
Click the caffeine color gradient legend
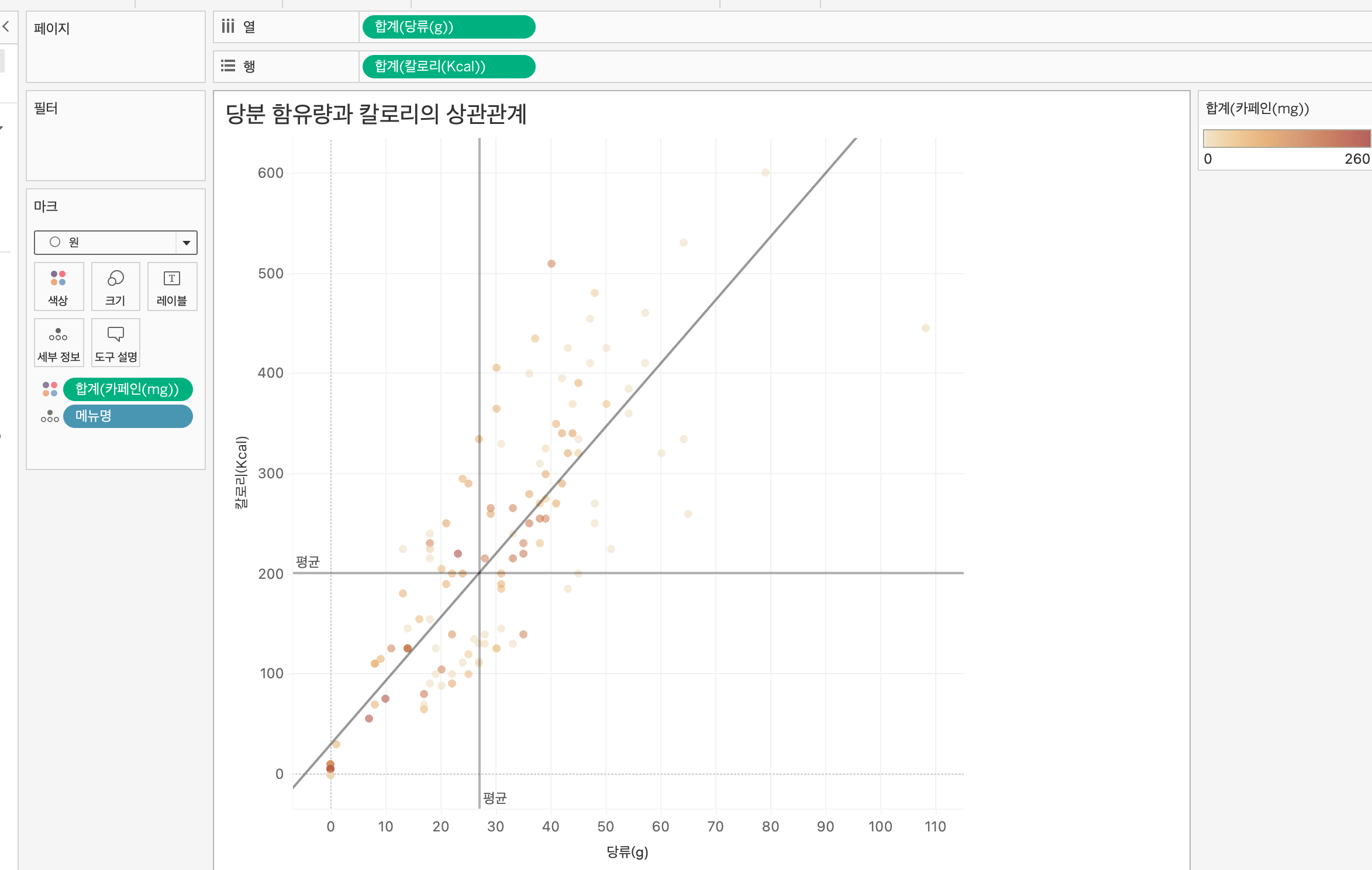[x=1285, y=139]
